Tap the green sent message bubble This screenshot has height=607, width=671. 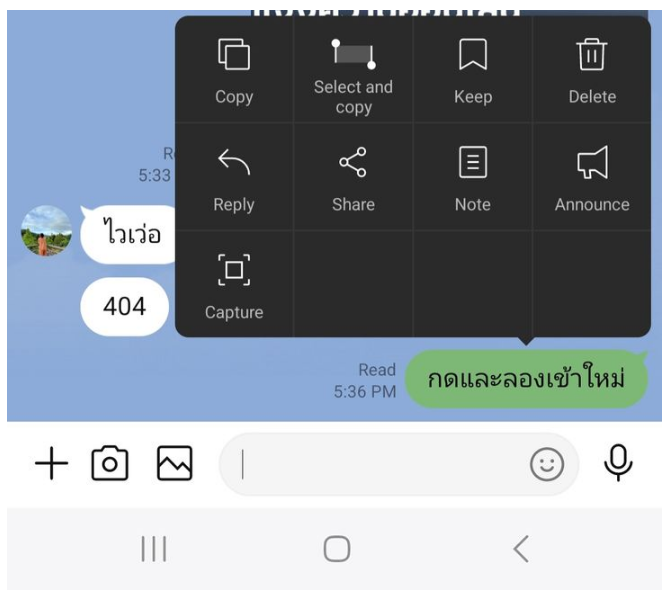[526, 379]
